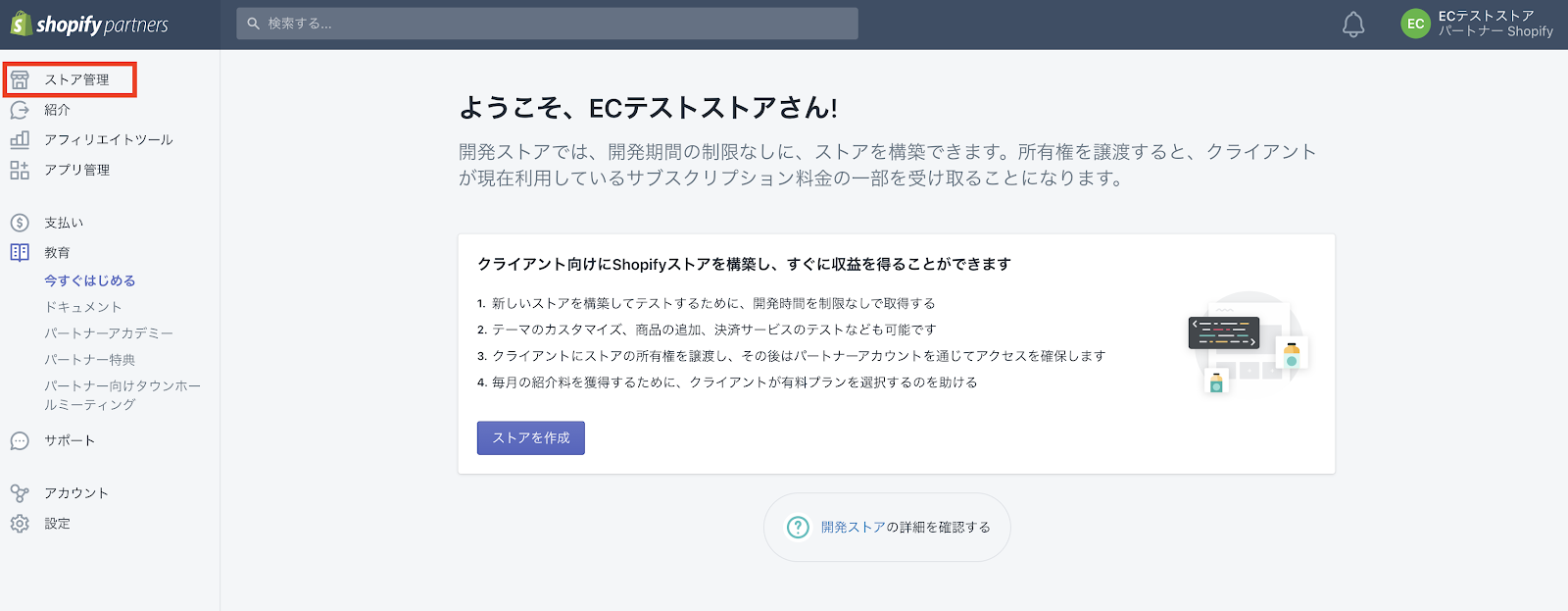Screen dimensions: 1568x611
Task: Click the 設定 gear icon
Action: pyautogui.click(x=20, y=524)
